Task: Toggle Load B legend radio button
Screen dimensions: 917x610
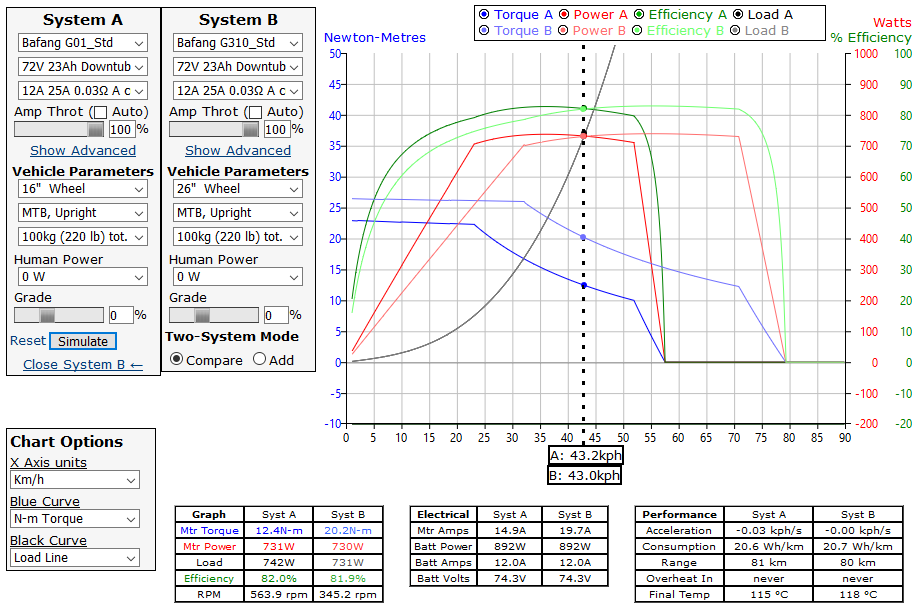Action: tap(735, 30)
